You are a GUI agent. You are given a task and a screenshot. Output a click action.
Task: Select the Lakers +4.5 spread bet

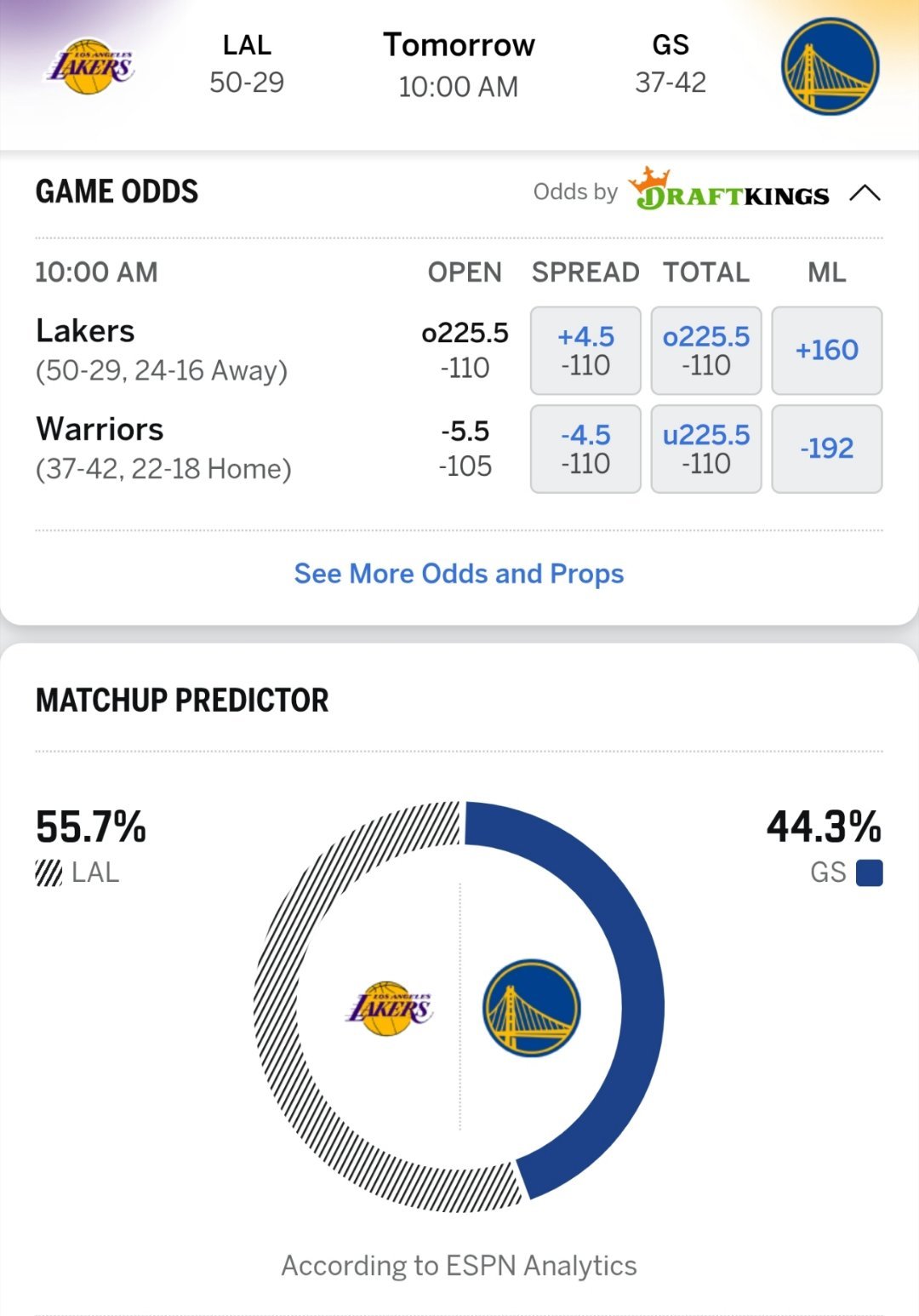point(585,351)
